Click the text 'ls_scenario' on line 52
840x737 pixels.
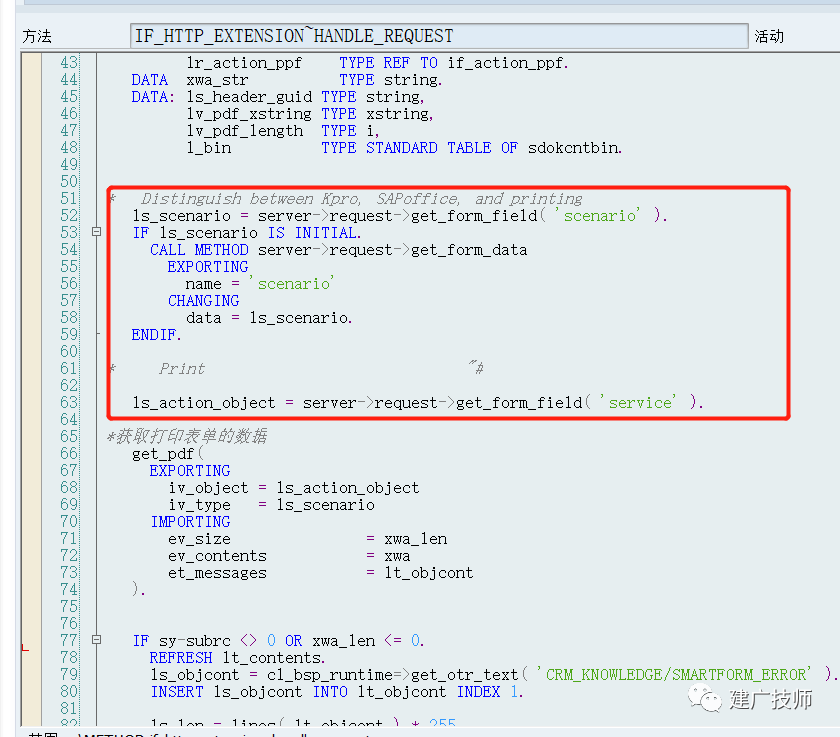point(182,216)
